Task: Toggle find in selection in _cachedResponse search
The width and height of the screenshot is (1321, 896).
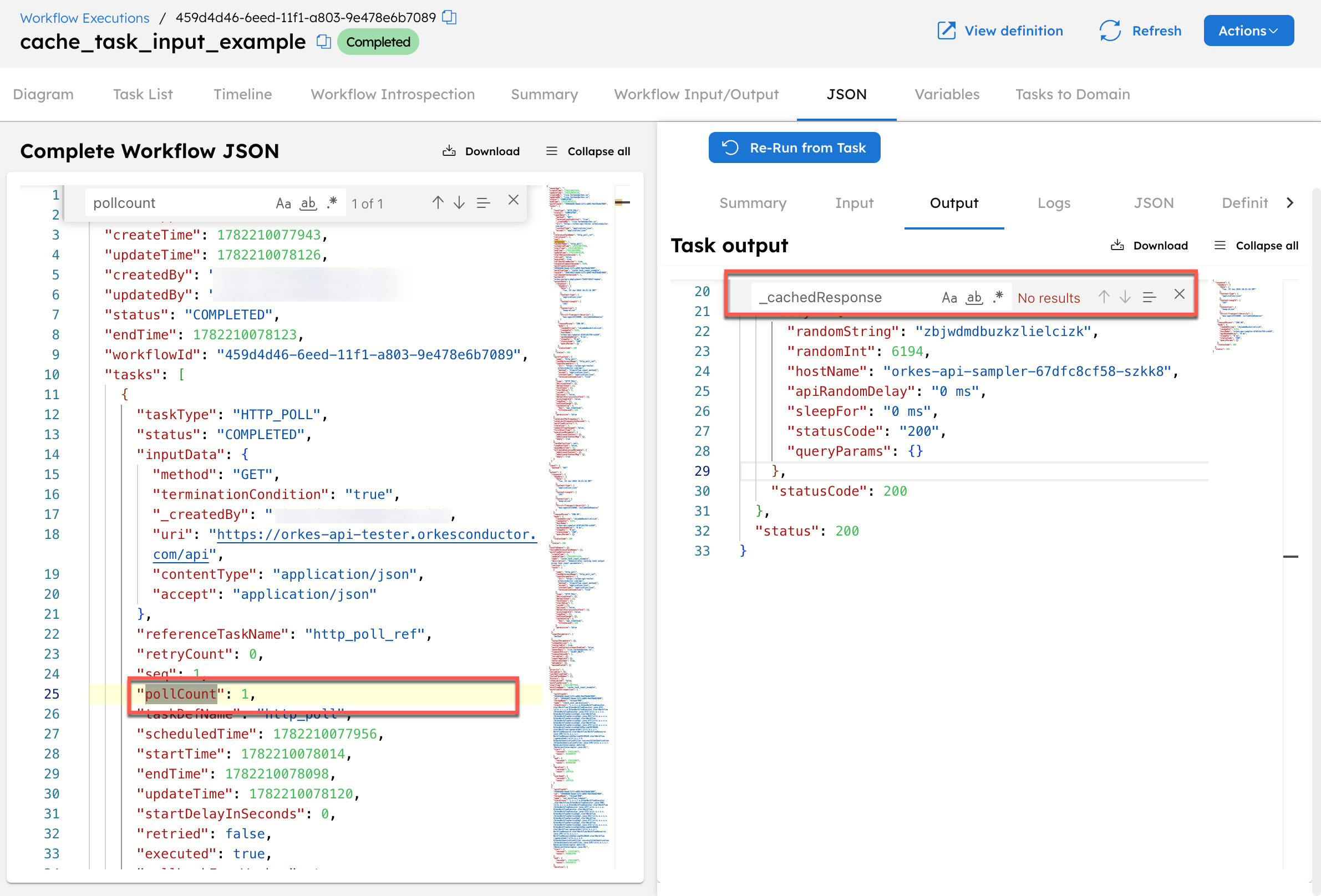Action: point(1149,297)
